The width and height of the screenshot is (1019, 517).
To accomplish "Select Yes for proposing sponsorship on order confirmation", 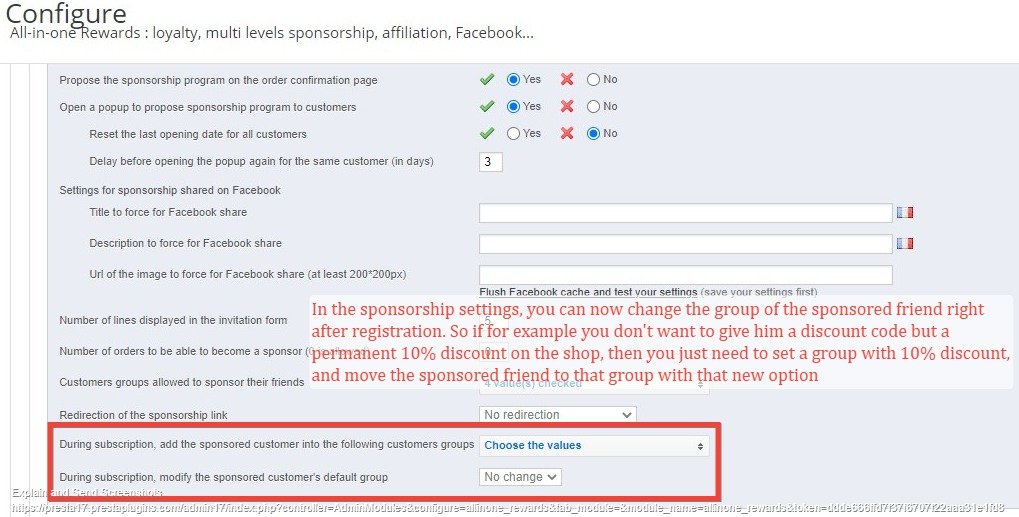I will [514, 79].
